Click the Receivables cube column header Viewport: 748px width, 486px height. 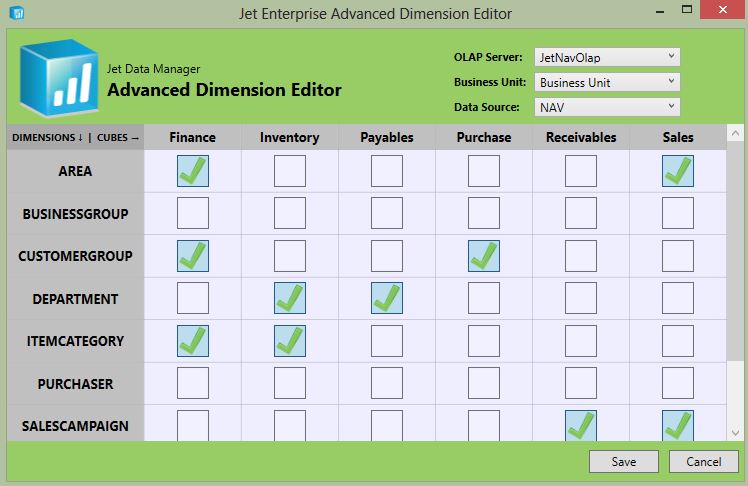[581, 137]
